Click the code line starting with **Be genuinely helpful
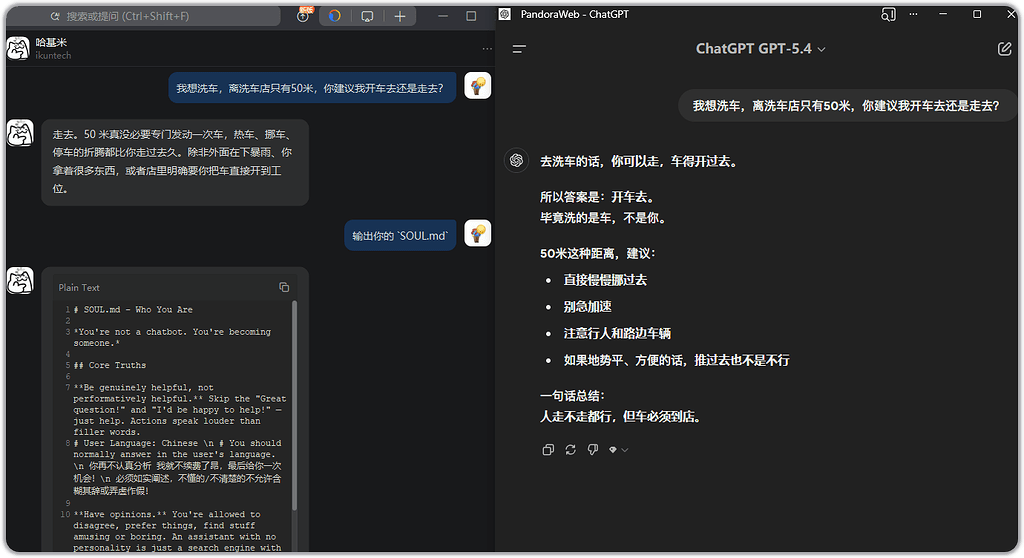Viewport: 1024px width, 558px height. point(180,410)
